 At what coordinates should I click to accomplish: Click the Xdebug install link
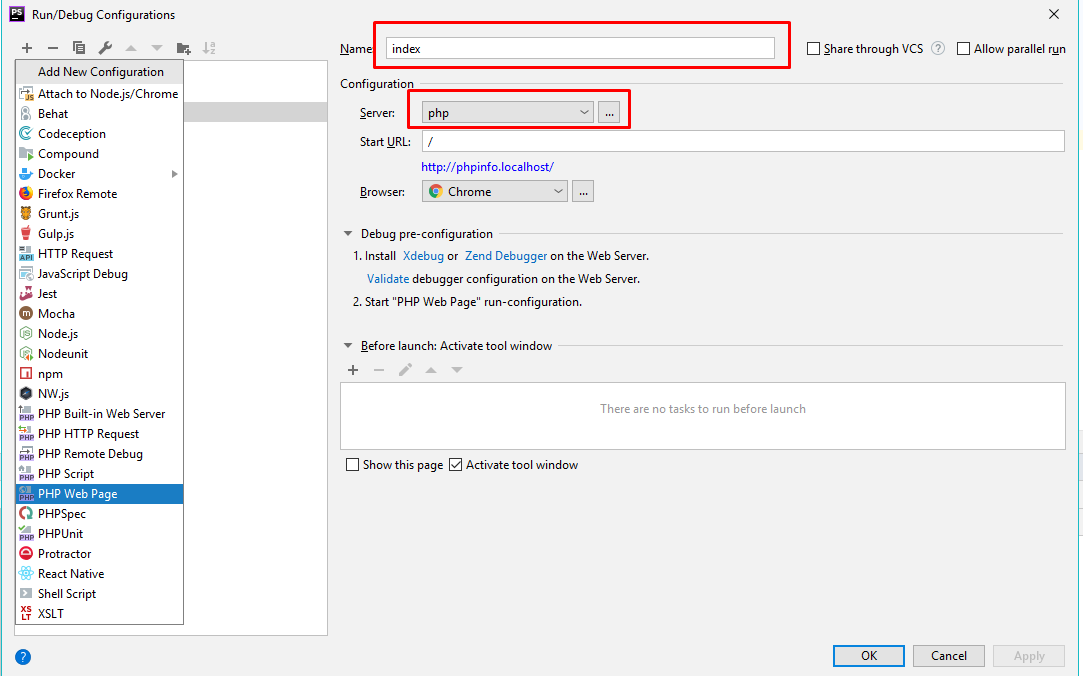point(423,256)
